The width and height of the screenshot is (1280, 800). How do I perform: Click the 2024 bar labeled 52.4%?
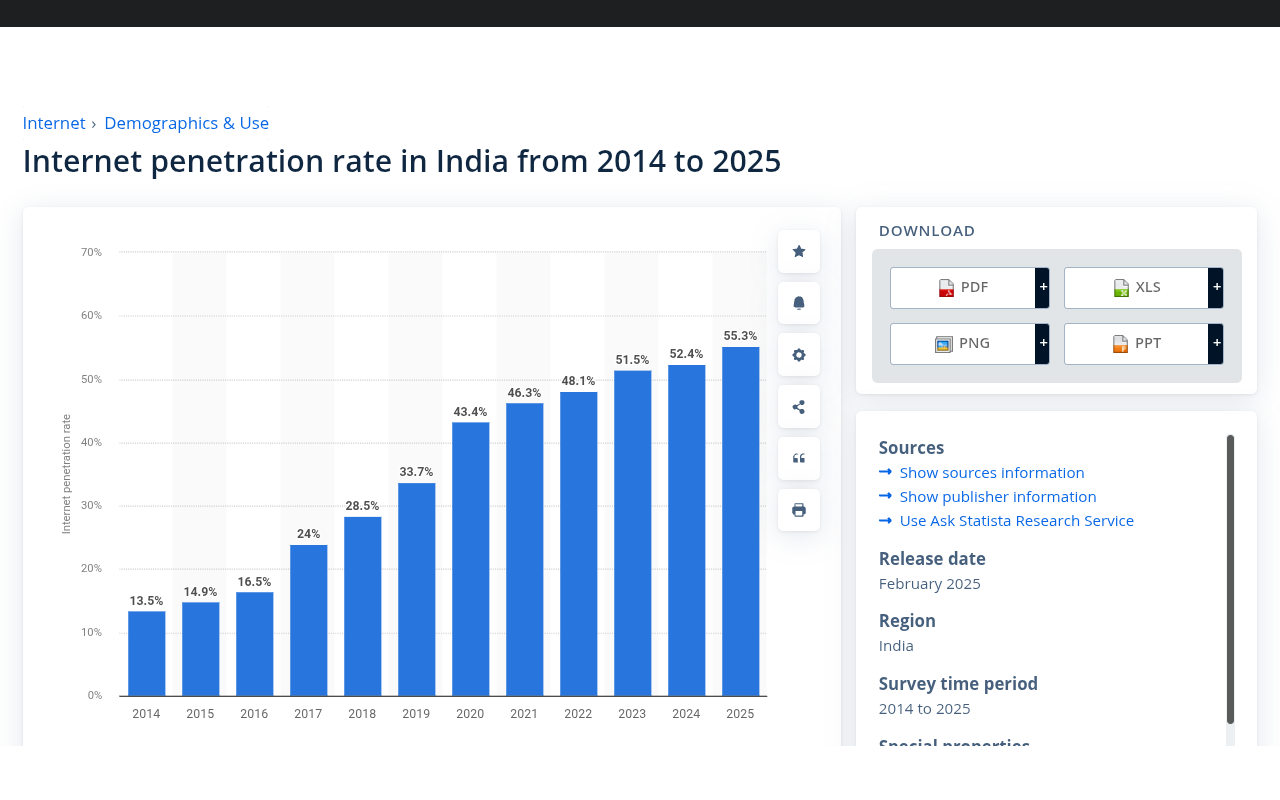click(686, 530)
